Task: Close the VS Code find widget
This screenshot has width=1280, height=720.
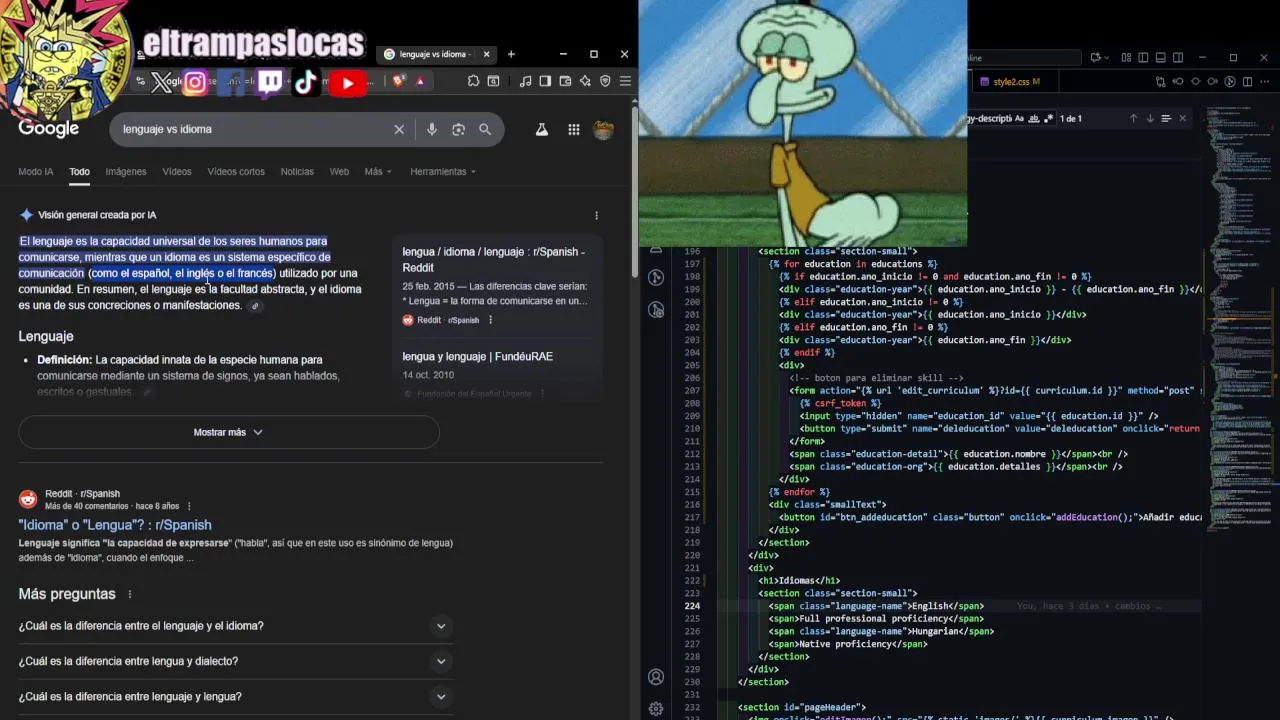Action: pyautogui.click(x=1182, y=118)
